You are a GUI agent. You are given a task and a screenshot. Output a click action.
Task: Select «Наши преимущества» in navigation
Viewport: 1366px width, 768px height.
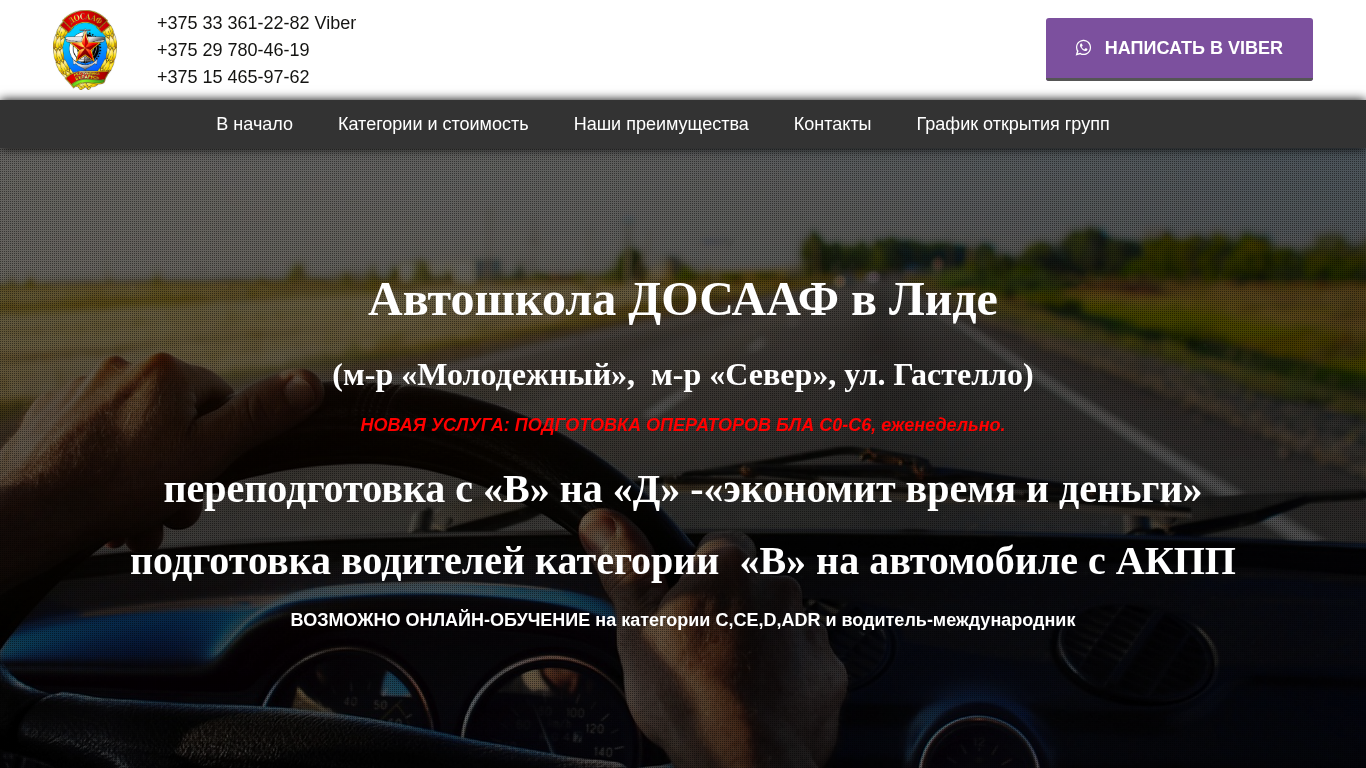(661, 124)
